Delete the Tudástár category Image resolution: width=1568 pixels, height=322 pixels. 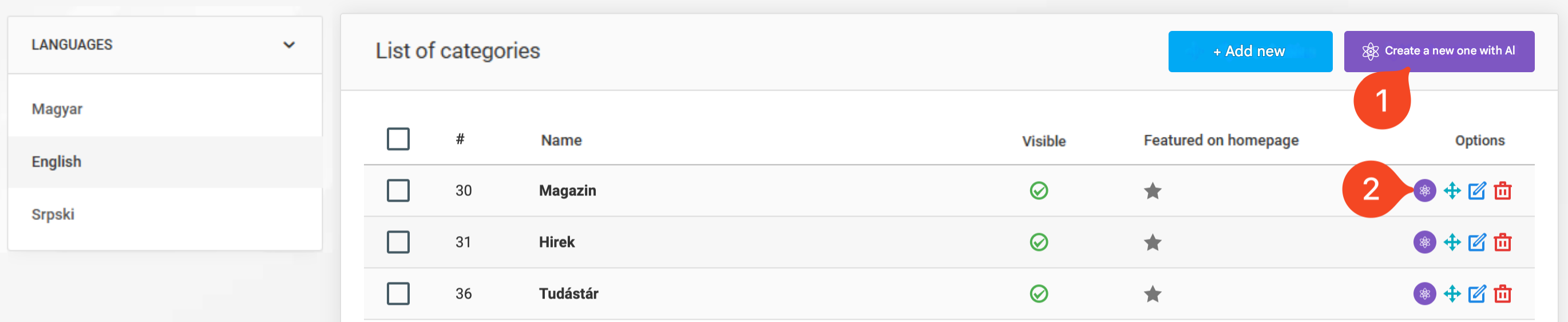(x=1502, y=294)
